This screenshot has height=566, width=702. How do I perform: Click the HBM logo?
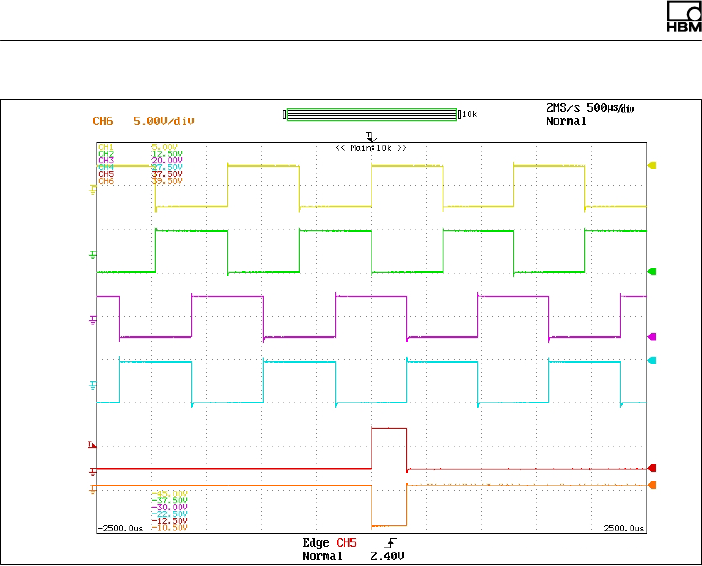point(684,17)
